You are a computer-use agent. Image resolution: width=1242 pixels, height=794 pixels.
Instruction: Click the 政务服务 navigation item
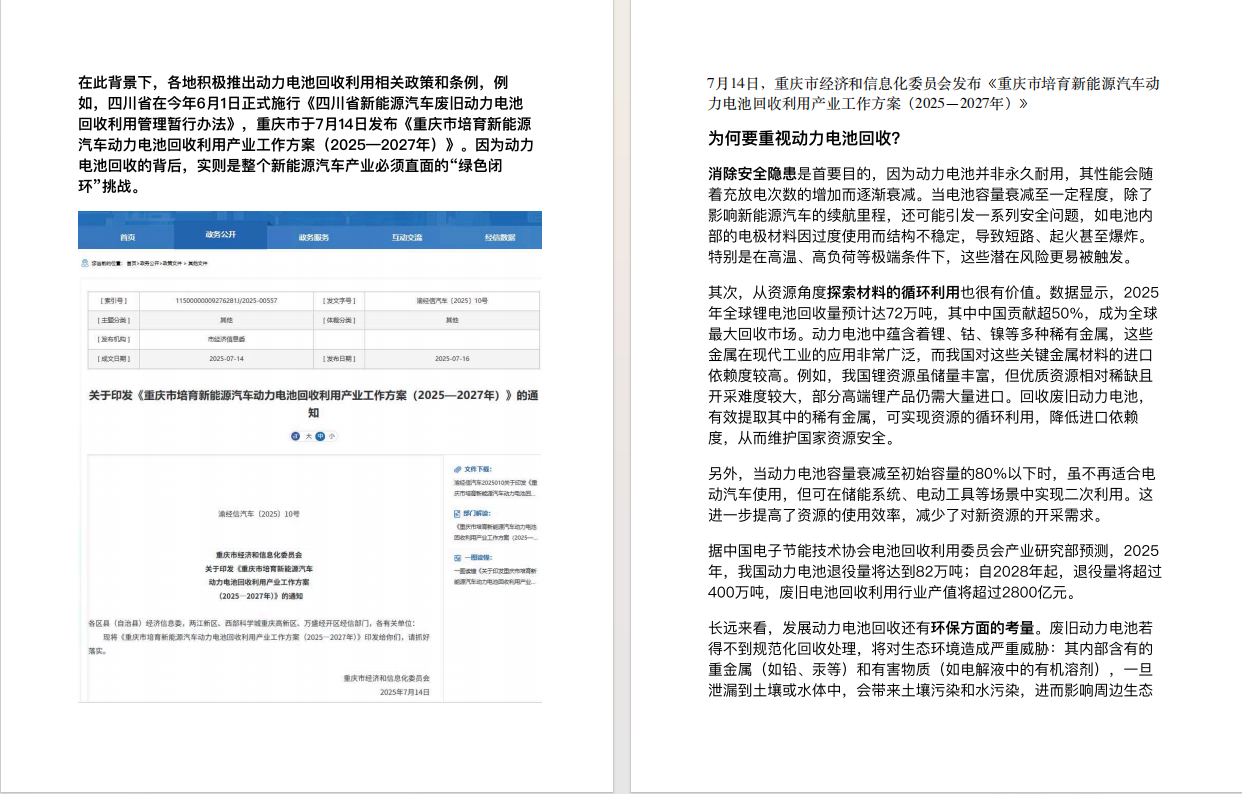tap(312, 237)
